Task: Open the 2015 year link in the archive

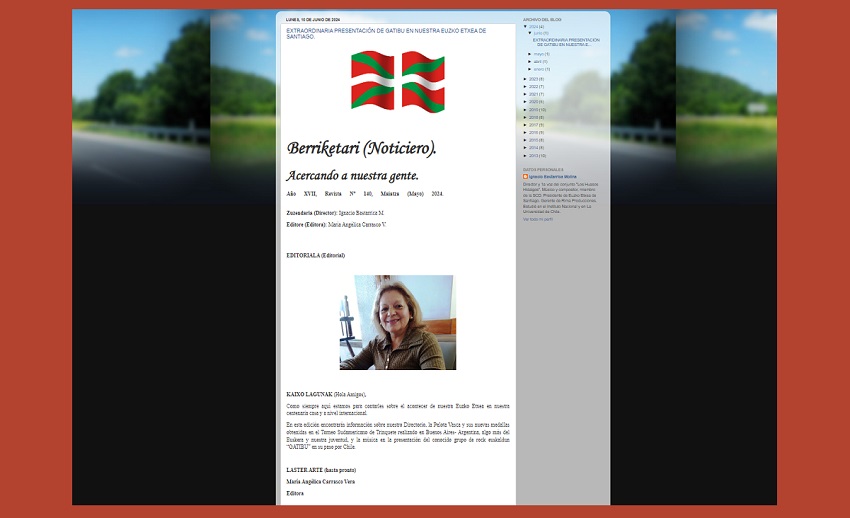Action: pos(533,140)
